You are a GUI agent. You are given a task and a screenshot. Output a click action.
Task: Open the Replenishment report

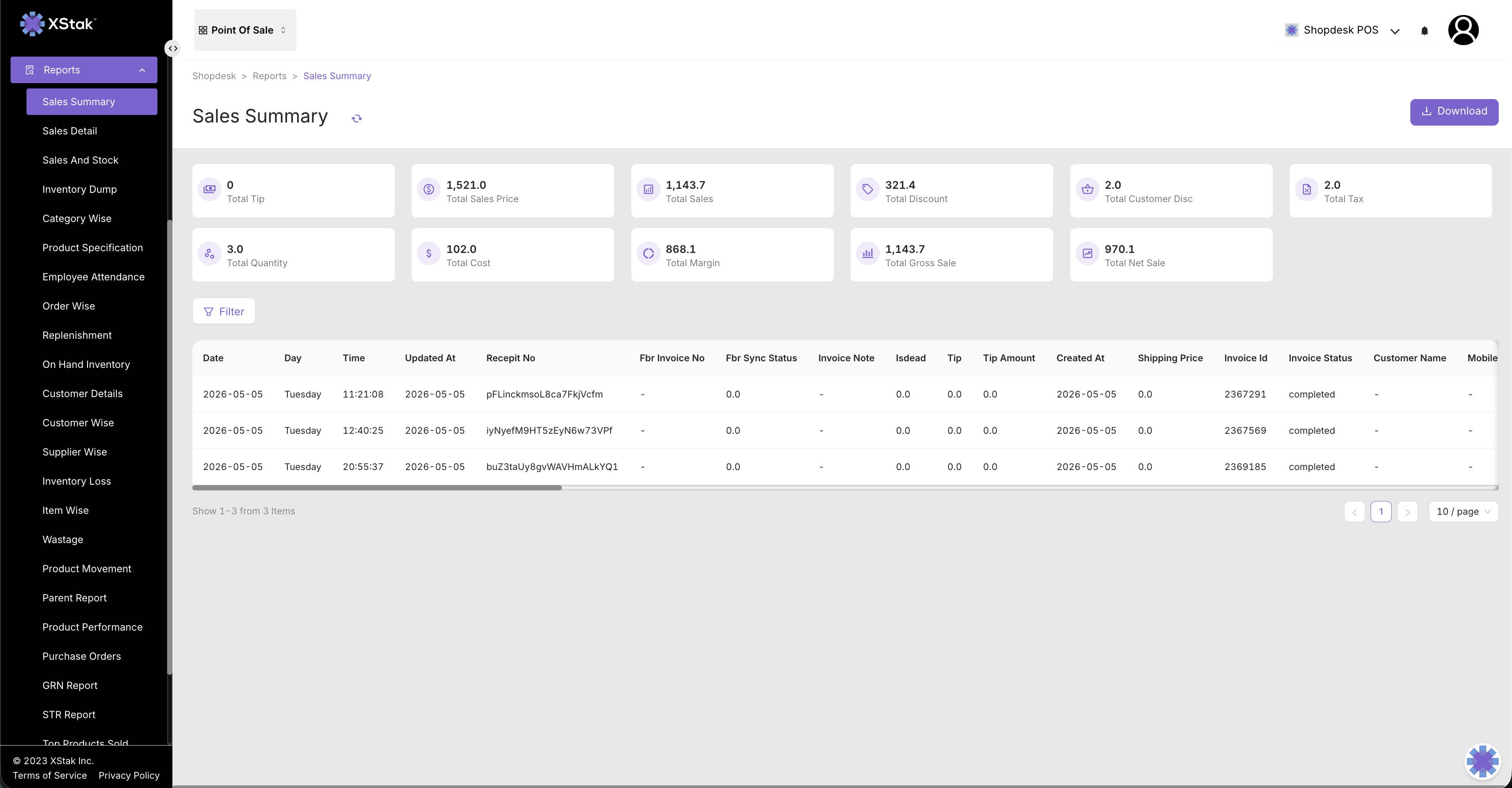[x=77, y=335]
